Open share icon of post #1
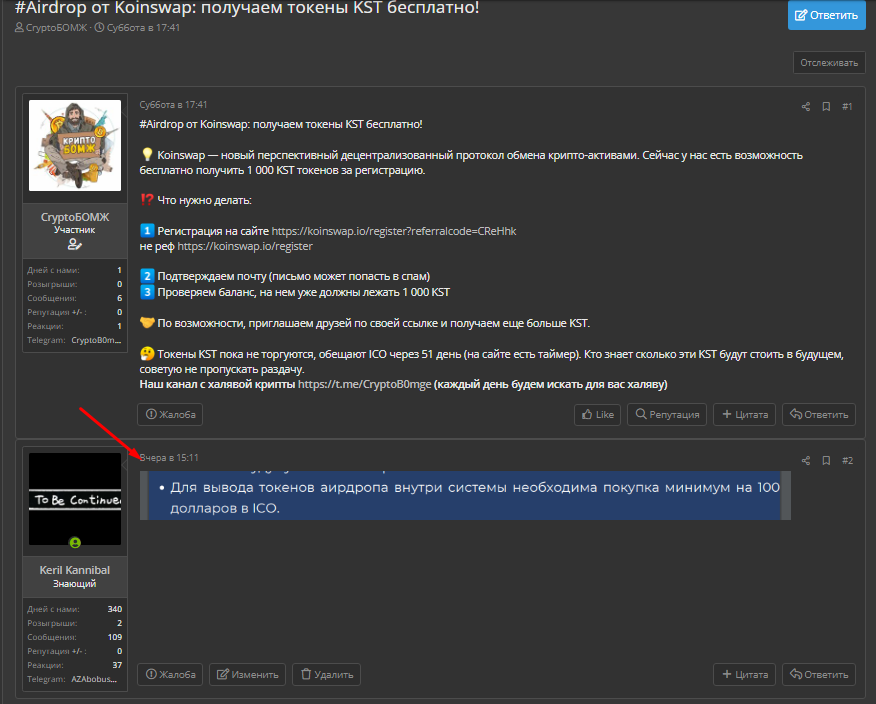 pyautogui.click(x=806, y=106)
